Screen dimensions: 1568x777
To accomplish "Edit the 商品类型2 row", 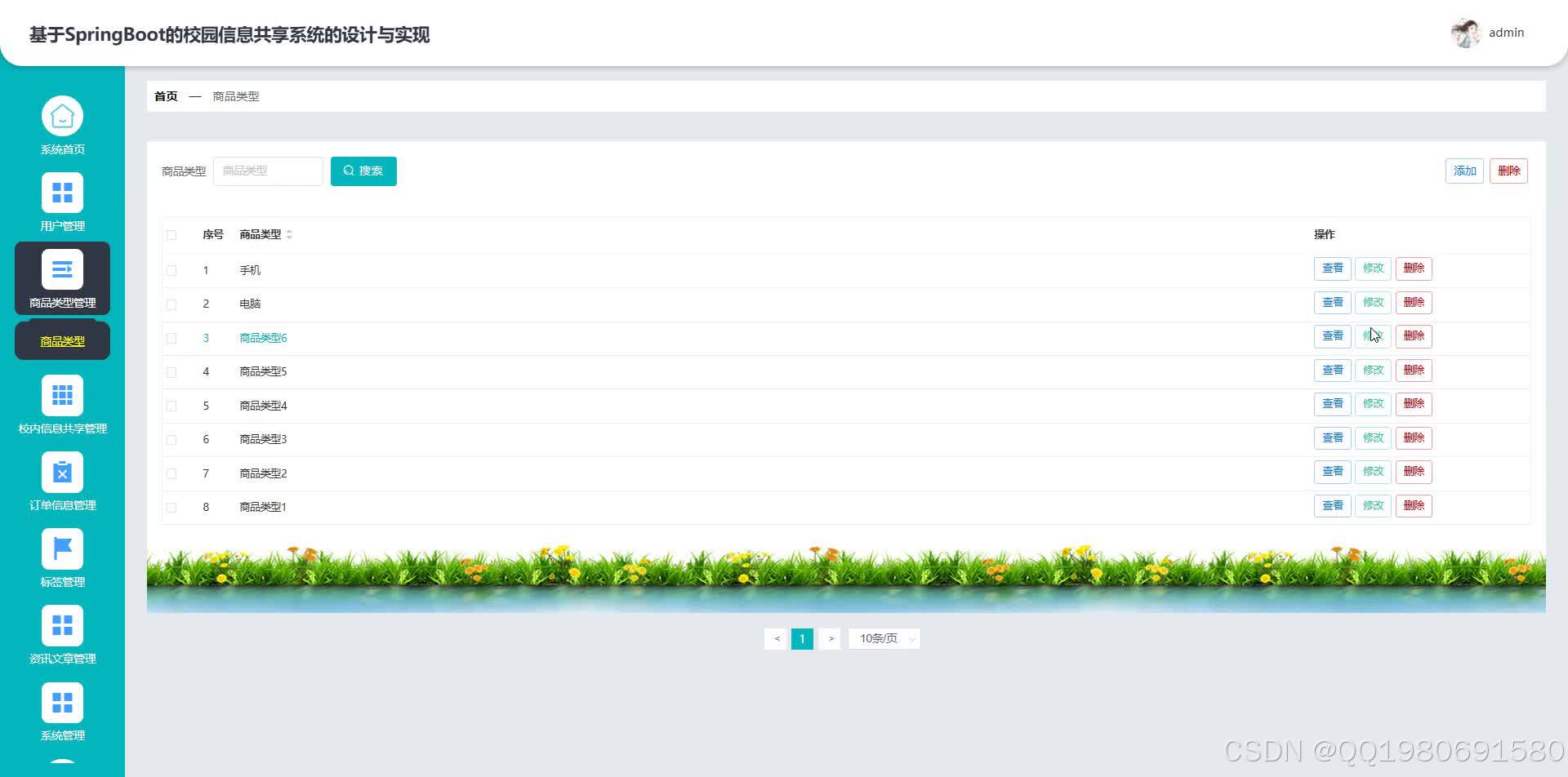I will pyautogui.click(x=1373, y=472).
